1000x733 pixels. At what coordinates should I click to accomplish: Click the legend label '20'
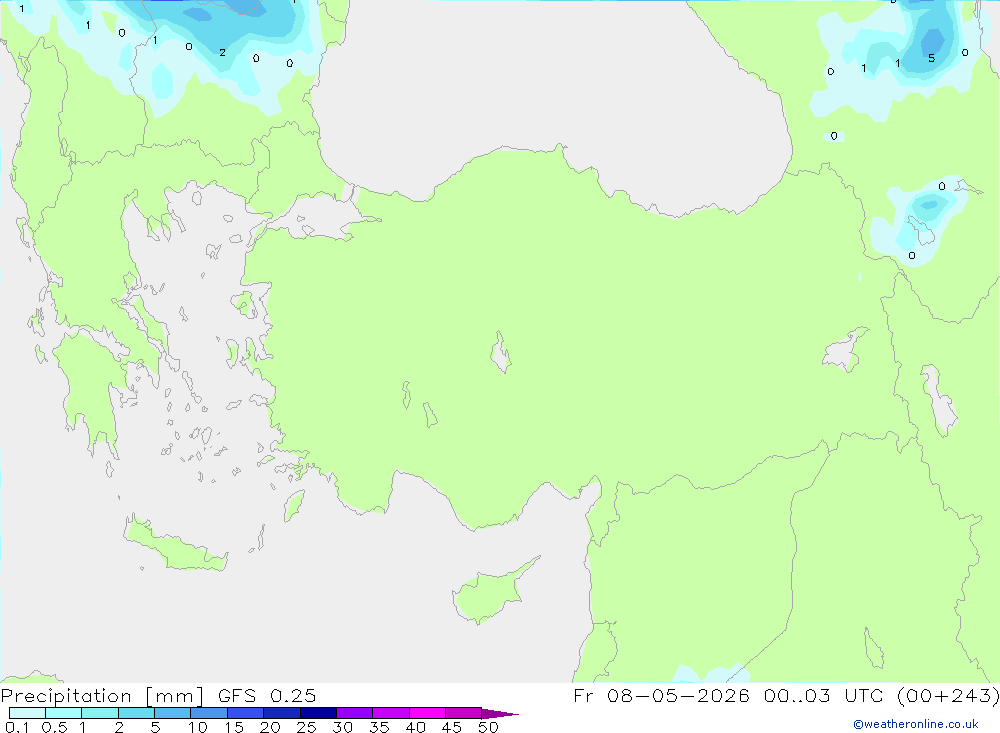pos(270,727)
